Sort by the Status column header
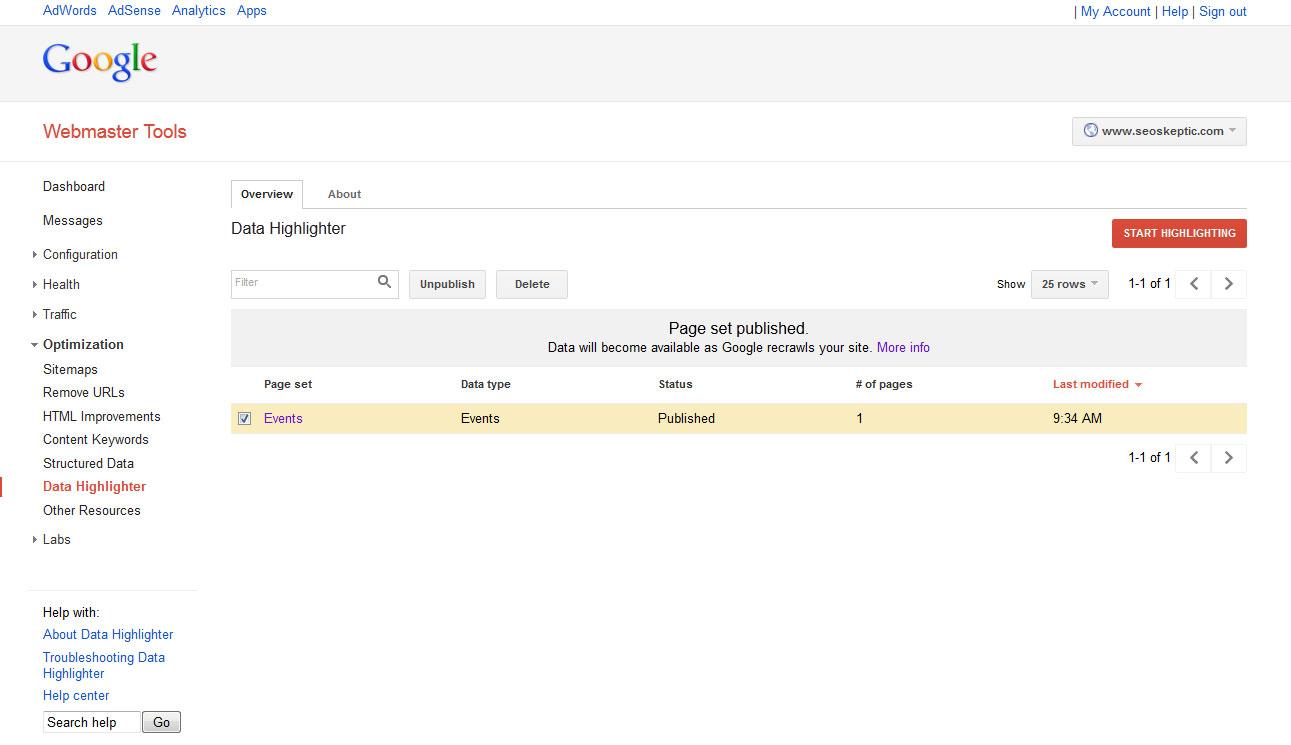 tap(675, 385)
